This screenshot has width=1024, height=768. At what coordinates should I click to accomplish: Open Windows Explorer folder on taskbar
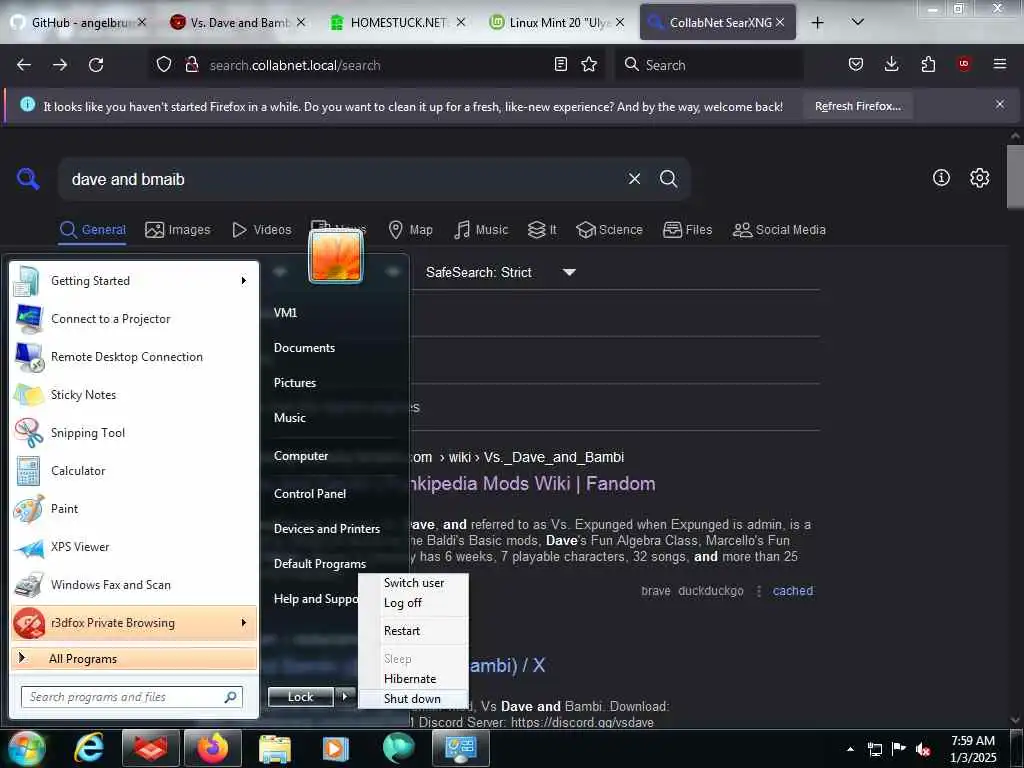[275, 748]
